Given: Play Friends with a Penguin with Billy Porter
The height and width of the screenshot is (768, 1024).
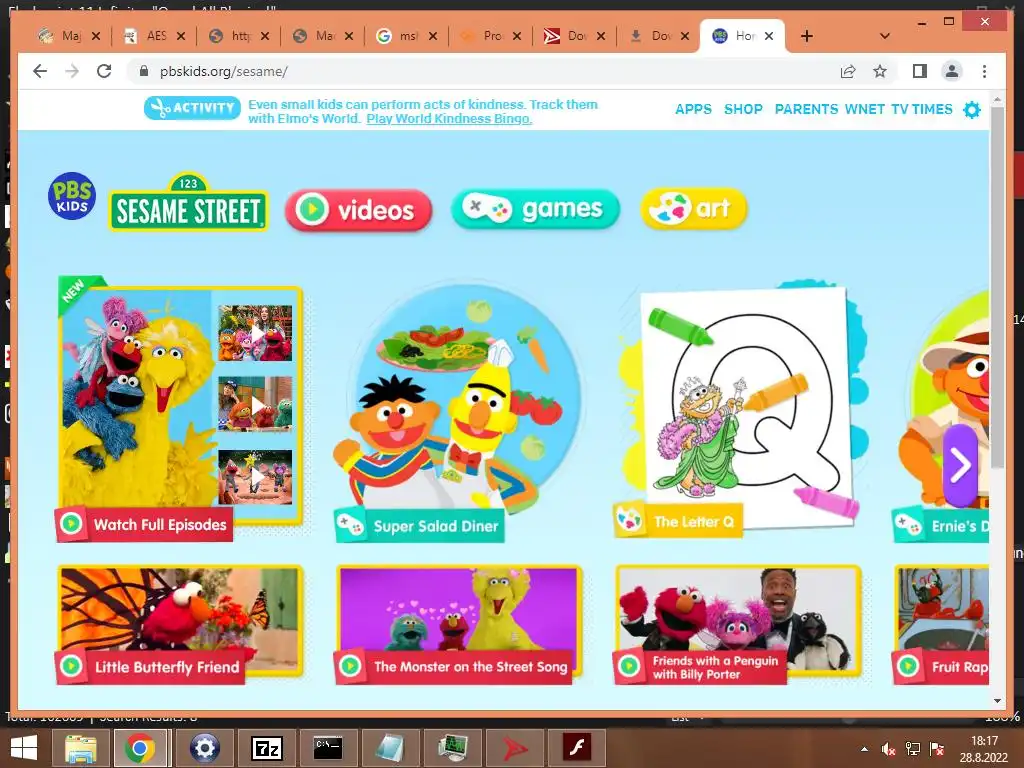Looking at the screenshot, I should 738,624.
